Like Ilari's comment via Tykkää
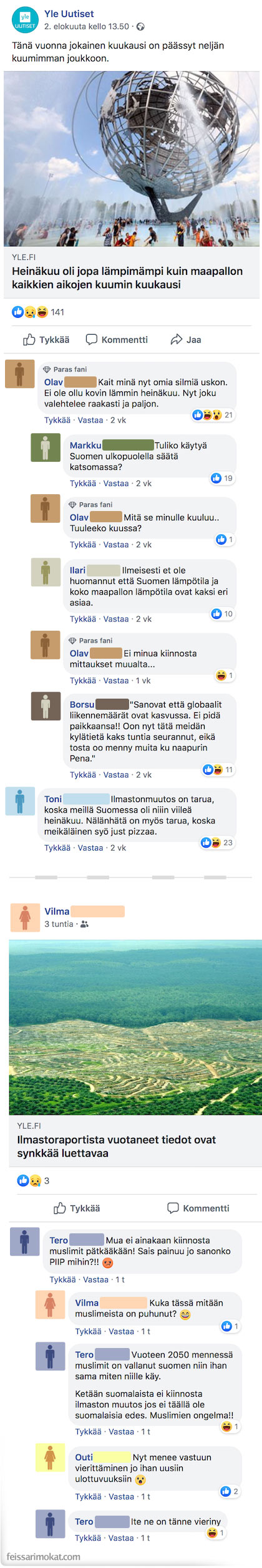 (x=83, y=619)
